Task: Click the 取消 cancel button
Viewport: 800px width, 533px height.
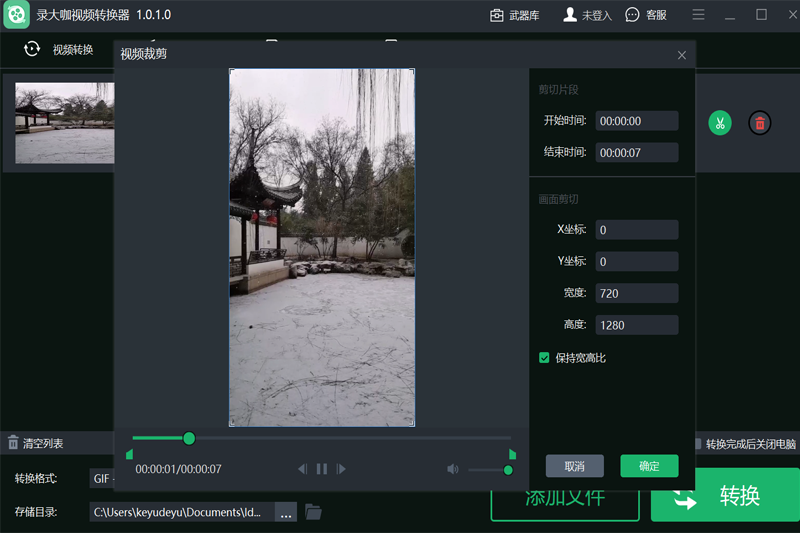Action: click(574, 466)
